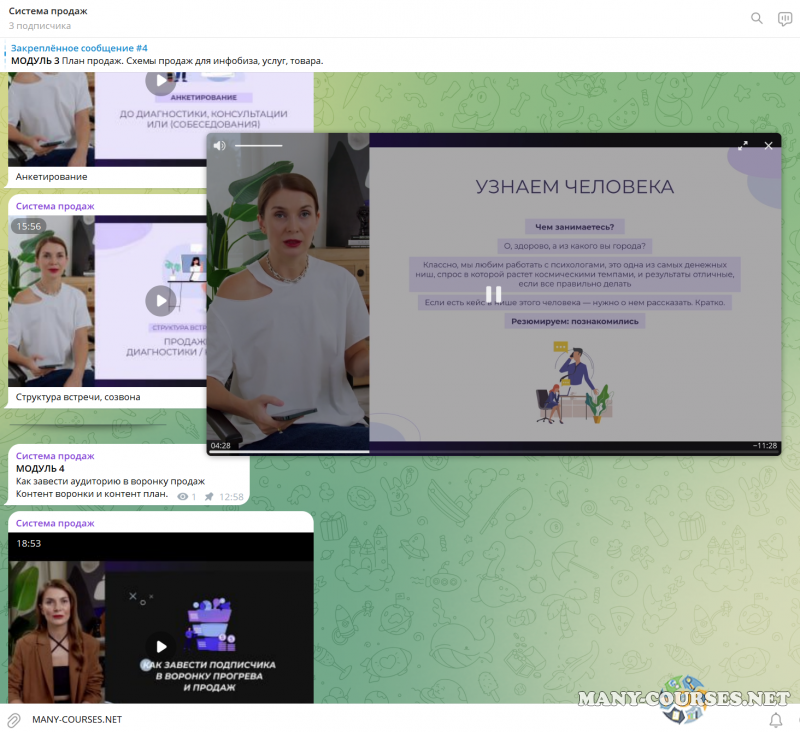
Task: Mute the video player speaker icon
Action: [x=220, y=145]
